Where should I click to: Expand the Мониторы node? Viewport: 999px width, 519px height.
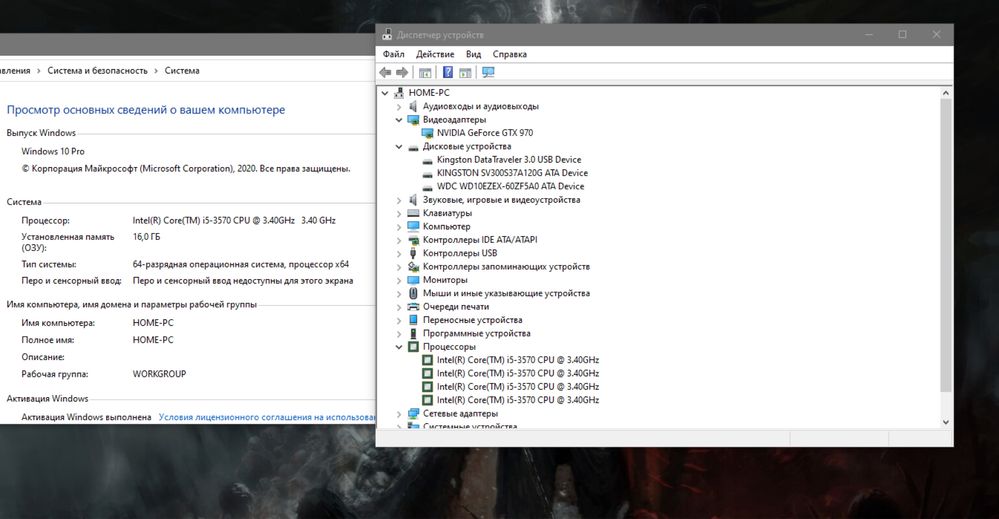coord(399,280)
